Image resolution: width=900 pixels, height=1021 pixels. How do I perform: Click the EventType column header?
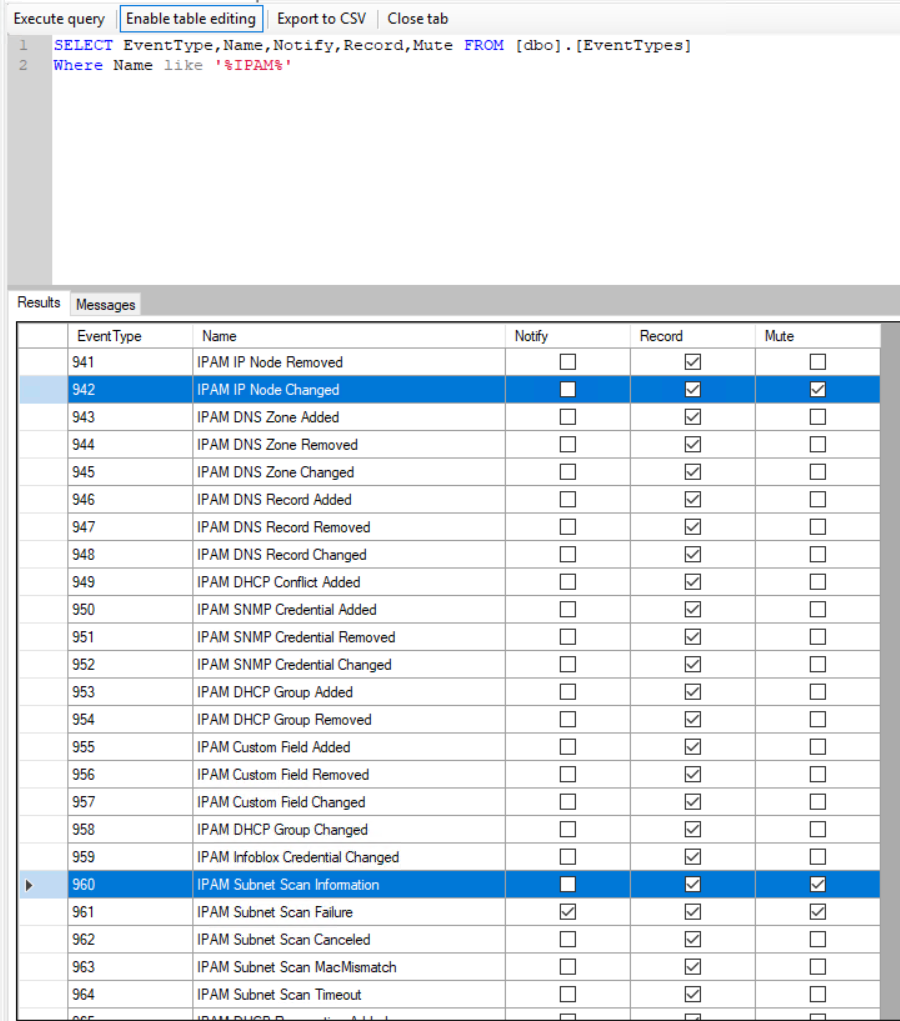pyautogui.click(x=130, y=336)
